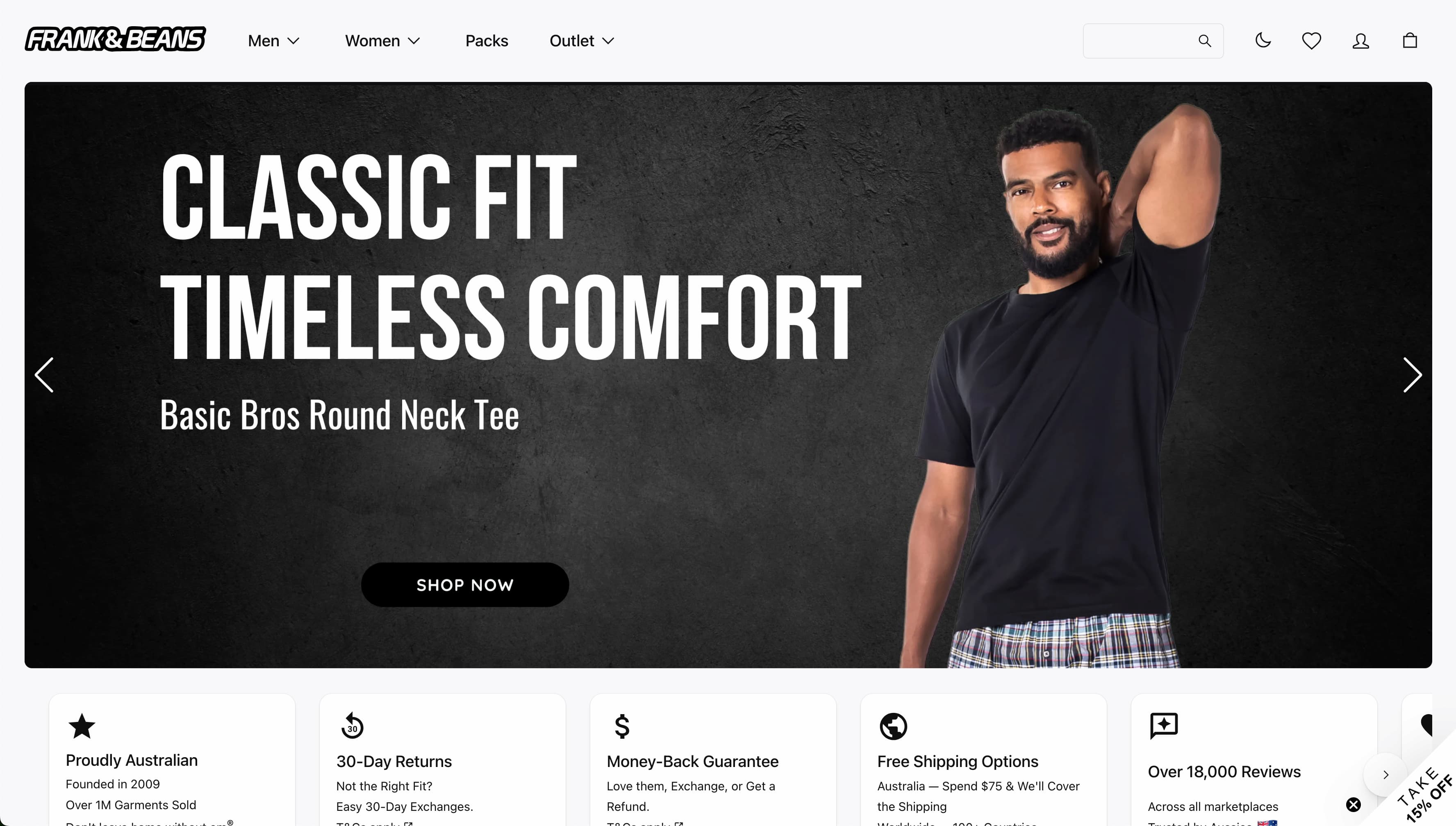This screenshot has height=826, width=1456.
Task: Click the Frank & Beans logo
Action: 115,39
